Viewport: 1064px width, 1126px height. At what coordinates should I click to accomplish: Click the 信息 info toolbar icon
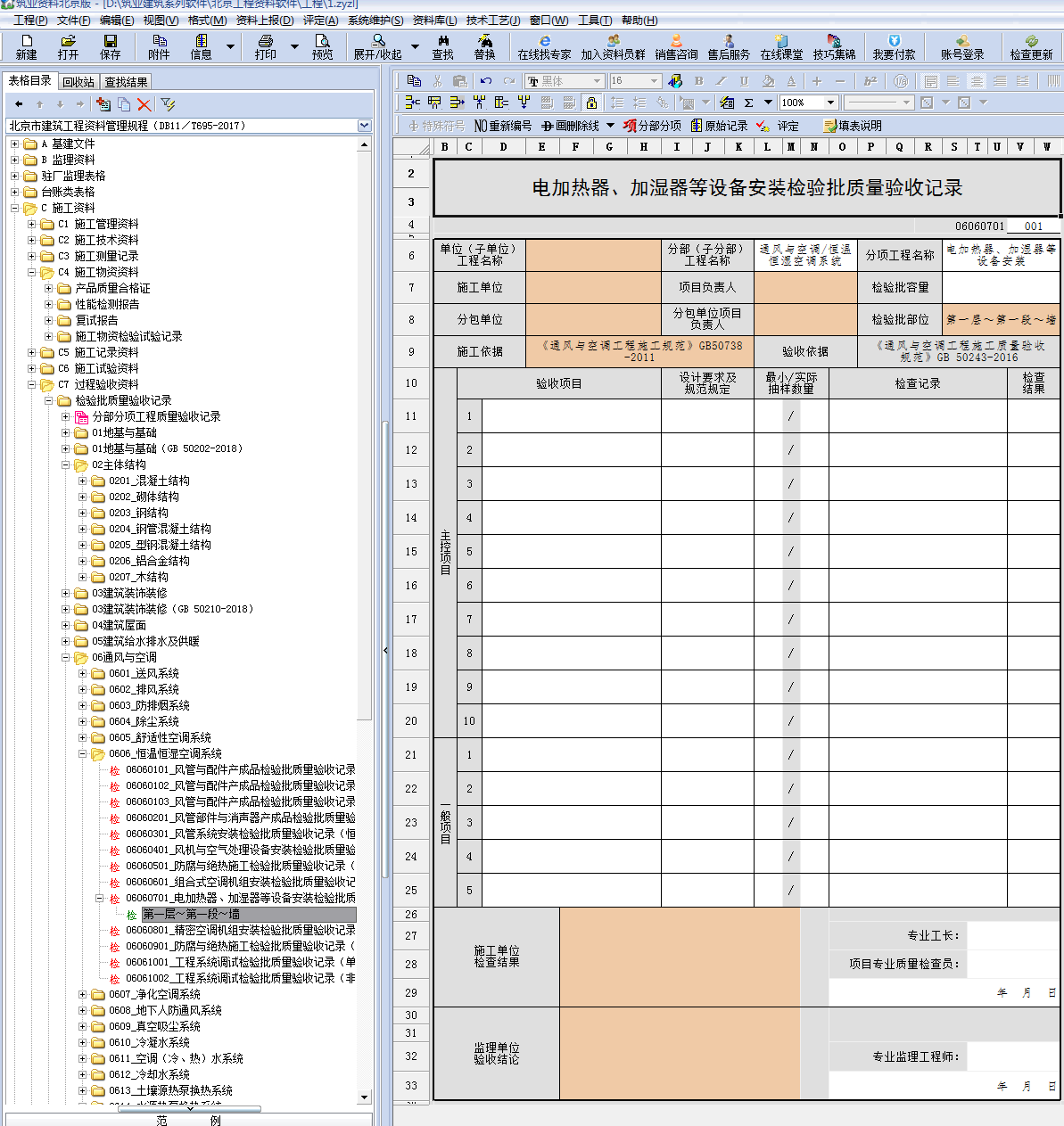tap(202, 46)
